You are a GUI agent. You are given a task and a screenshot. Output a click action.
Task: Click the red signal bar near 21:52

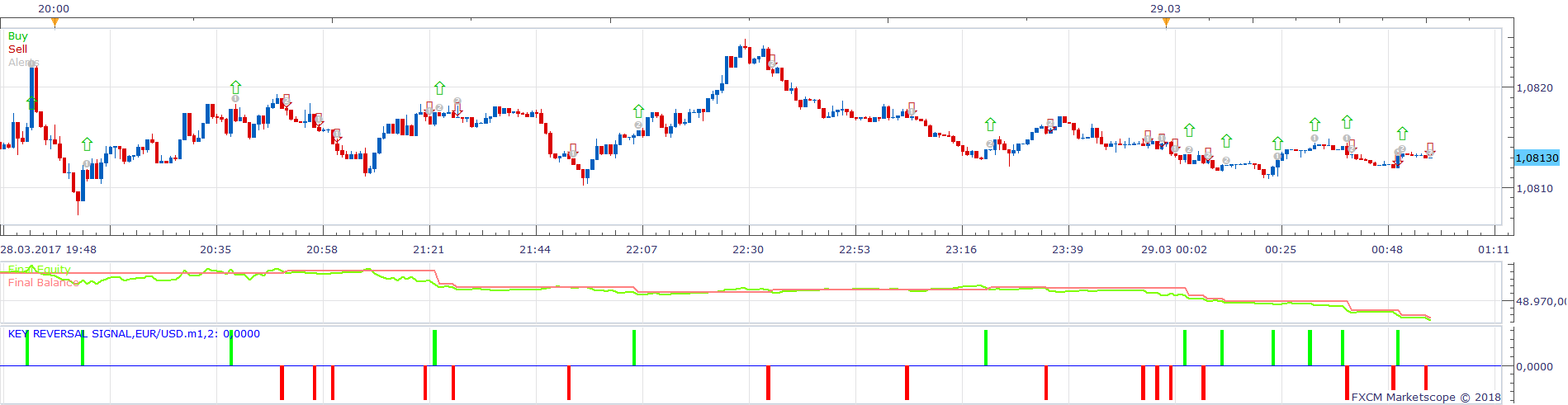[569, 383]
